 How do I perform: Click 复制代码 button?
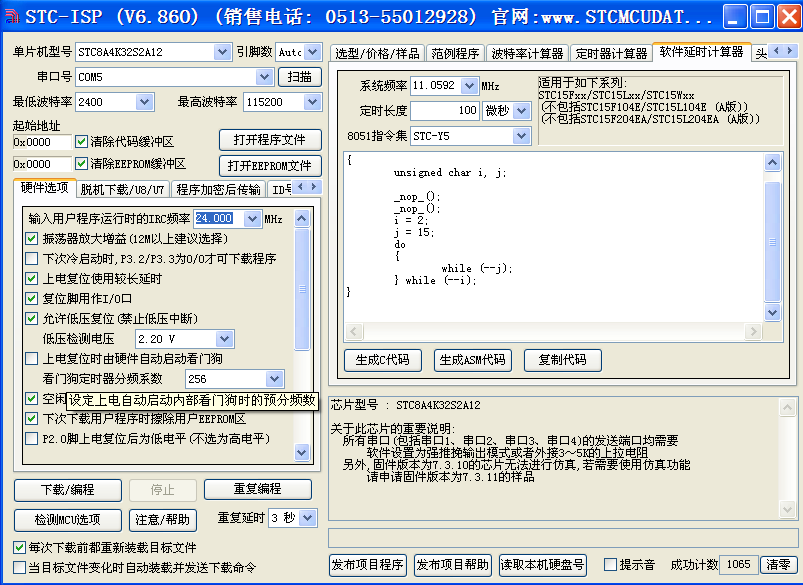pos(563,360)
